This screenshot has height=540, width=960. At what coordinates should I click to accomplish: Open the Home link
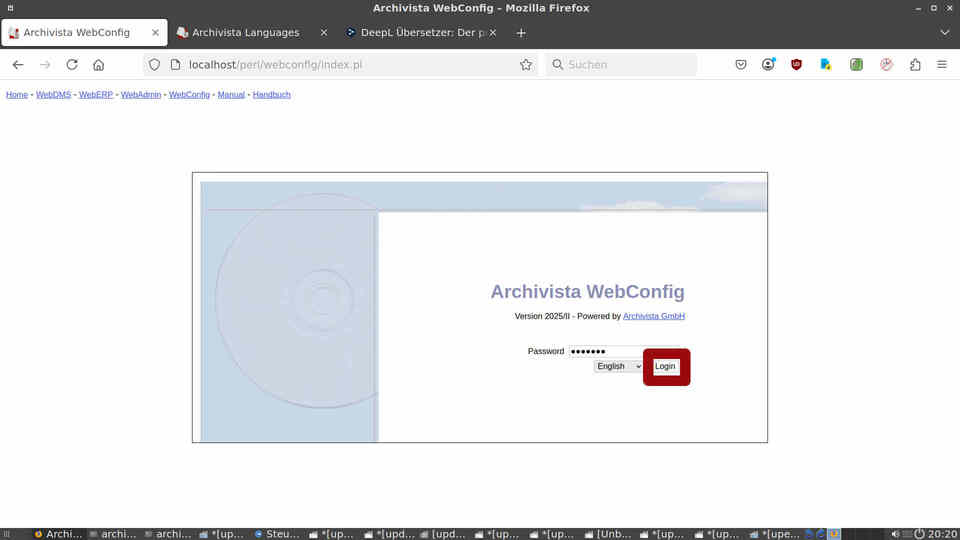click(x=17, y=94)
